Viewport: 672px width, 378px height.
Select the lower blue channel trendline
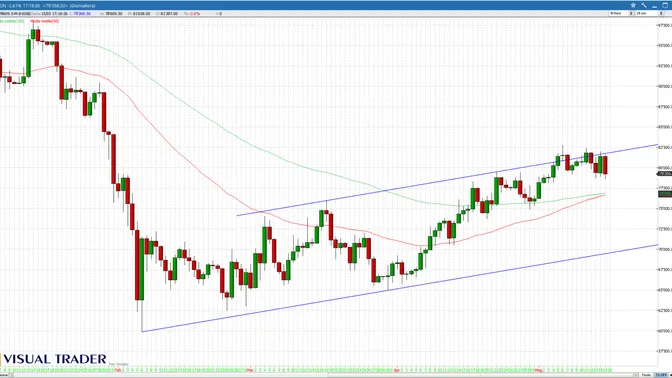click(x=399, y=288)
